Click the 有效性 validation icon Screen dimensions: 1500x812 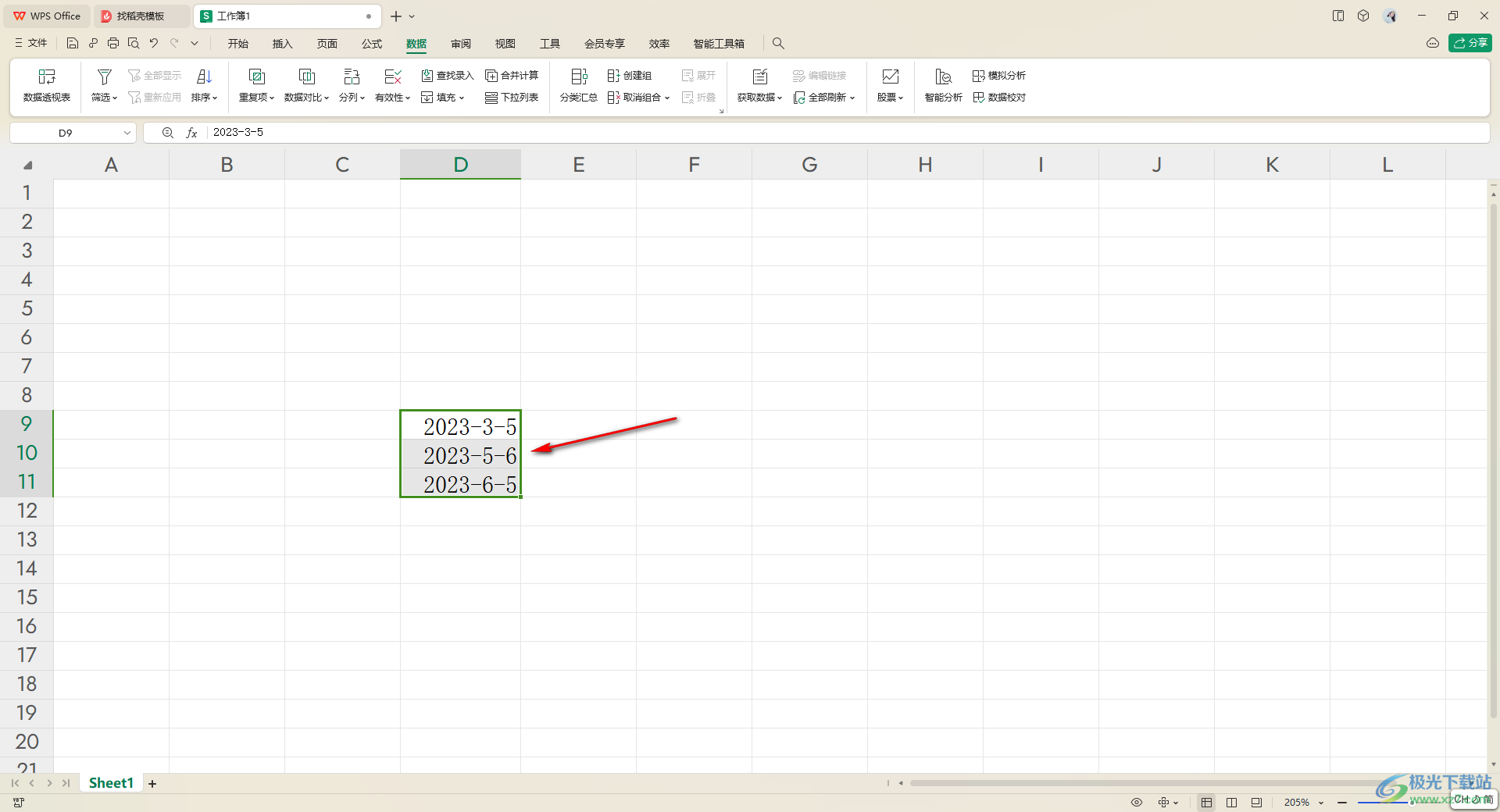[x=393, y=77]
